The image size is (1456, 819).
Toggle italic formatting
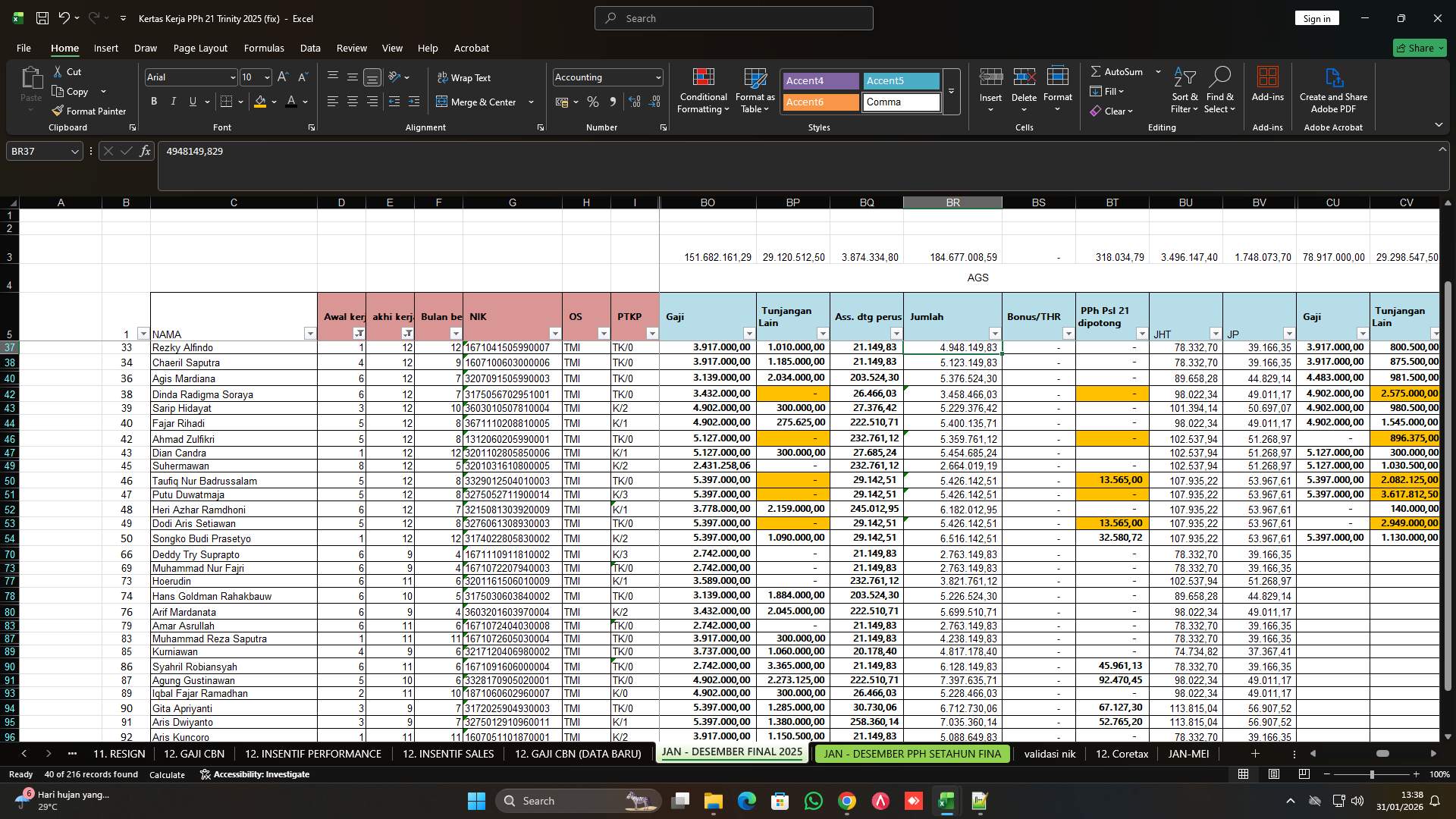click(173, 101)
